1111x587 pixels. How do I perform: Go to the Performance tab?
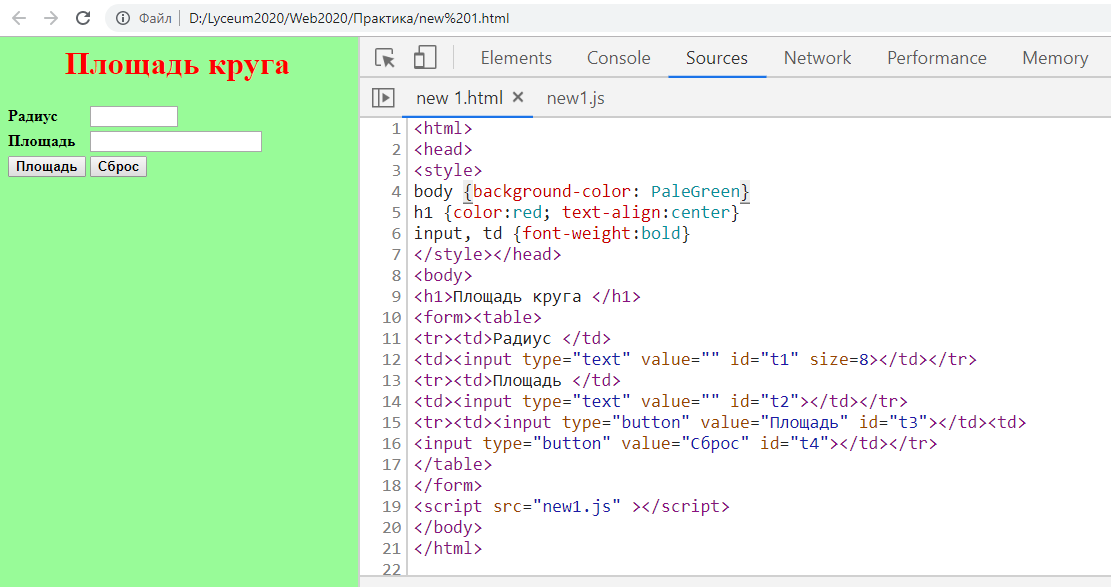point(936,58)
